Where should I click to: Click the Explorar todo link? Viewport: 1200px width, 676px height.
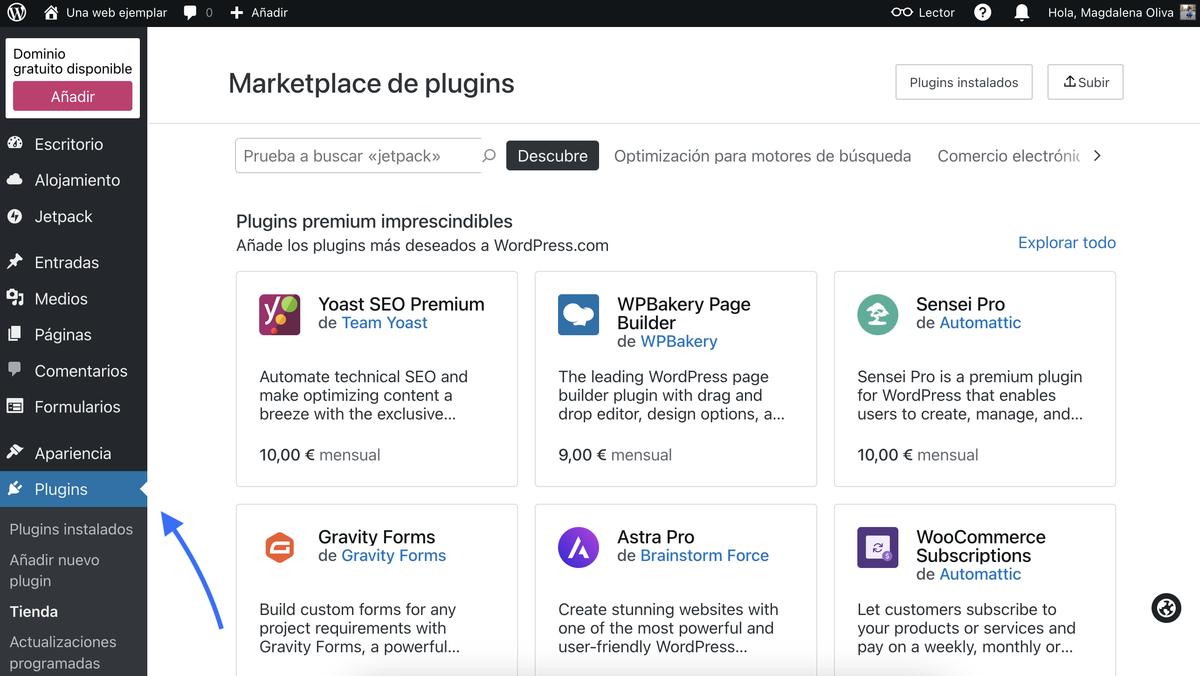tap(1066, 242)
